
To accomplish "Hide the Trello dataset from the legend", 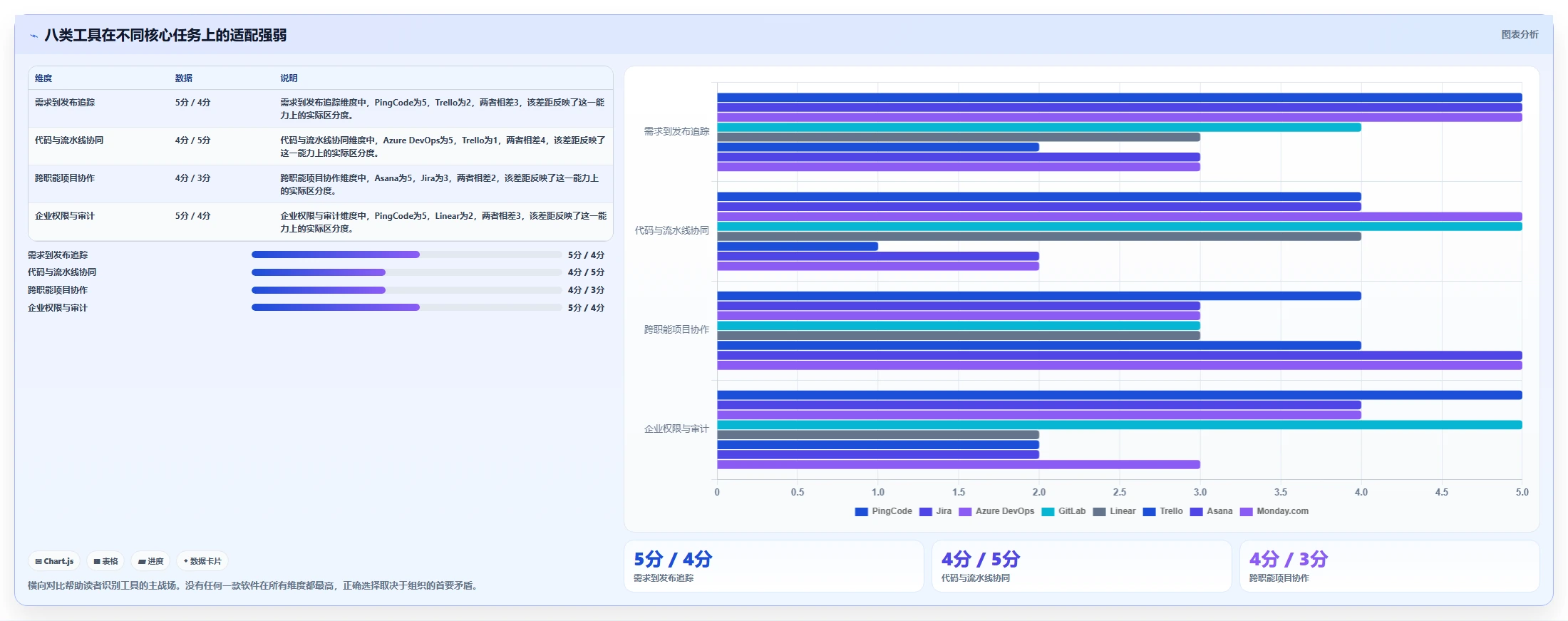I will (x=1162, y=511).
